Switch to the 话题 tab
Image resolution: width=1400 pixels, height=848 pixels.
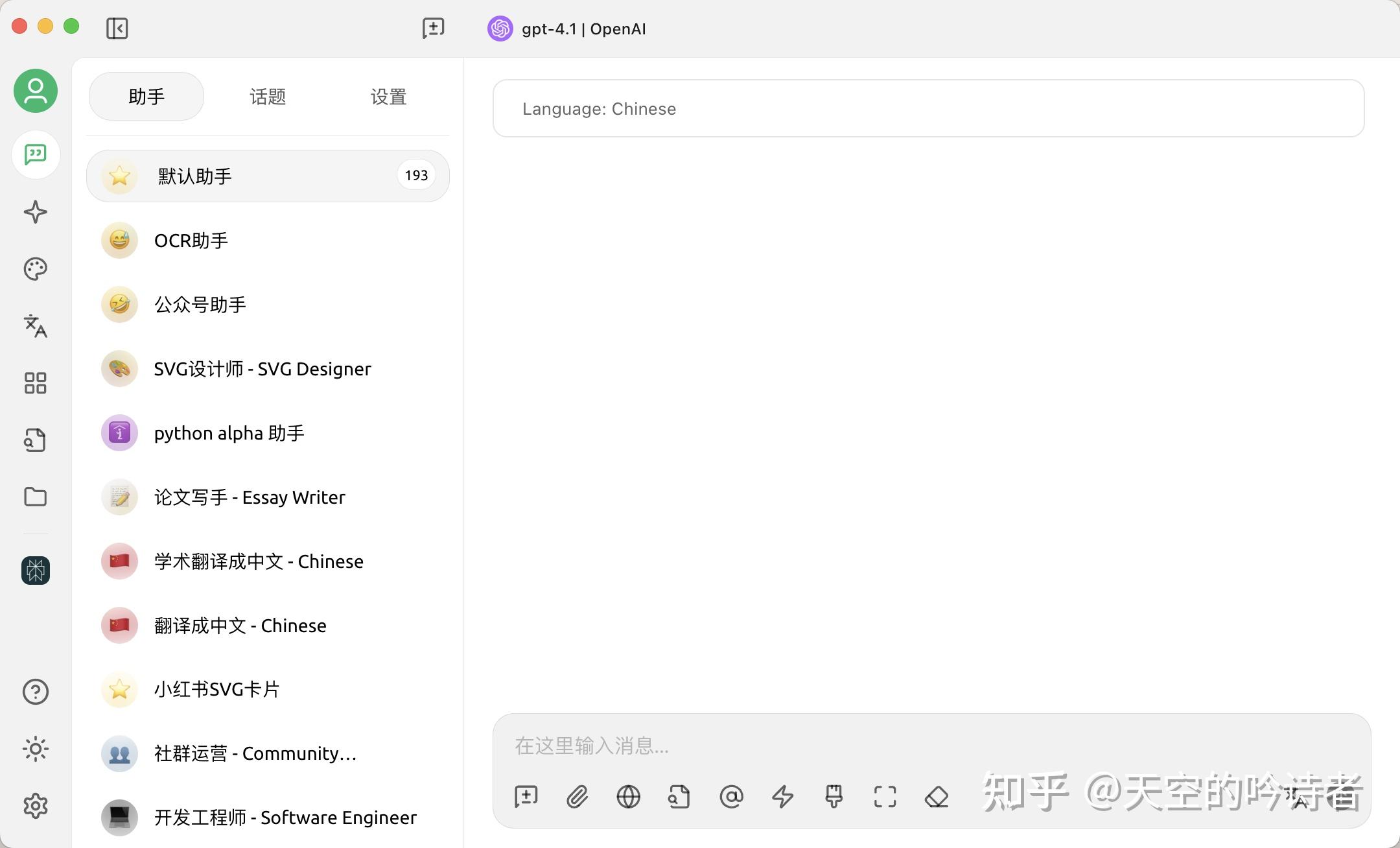point(267,96)
